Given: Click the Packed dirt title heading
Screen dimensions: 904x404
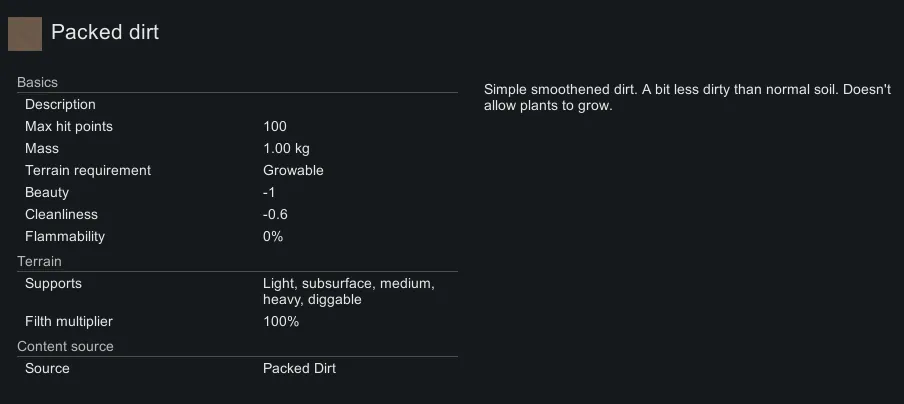Looking at the screenshot, I should click(105, 32).
